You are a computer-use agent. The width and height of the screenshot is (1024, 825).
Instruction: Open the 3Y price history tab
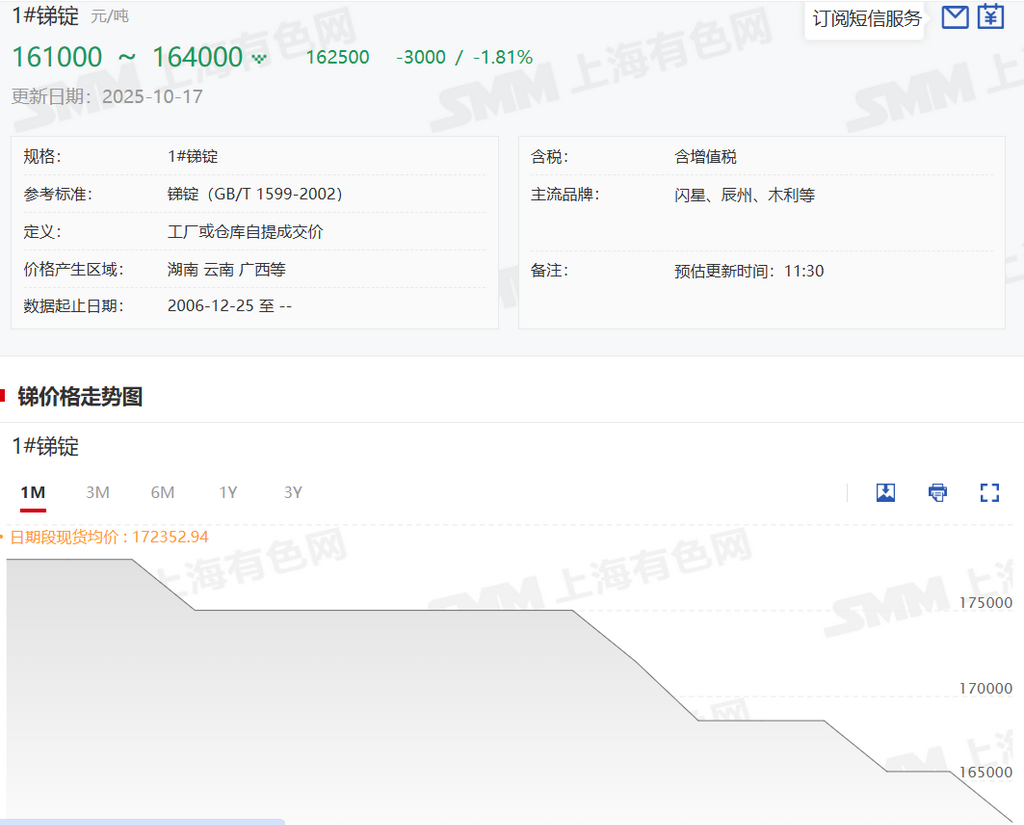pyautogui.click(x=293, y=492)
